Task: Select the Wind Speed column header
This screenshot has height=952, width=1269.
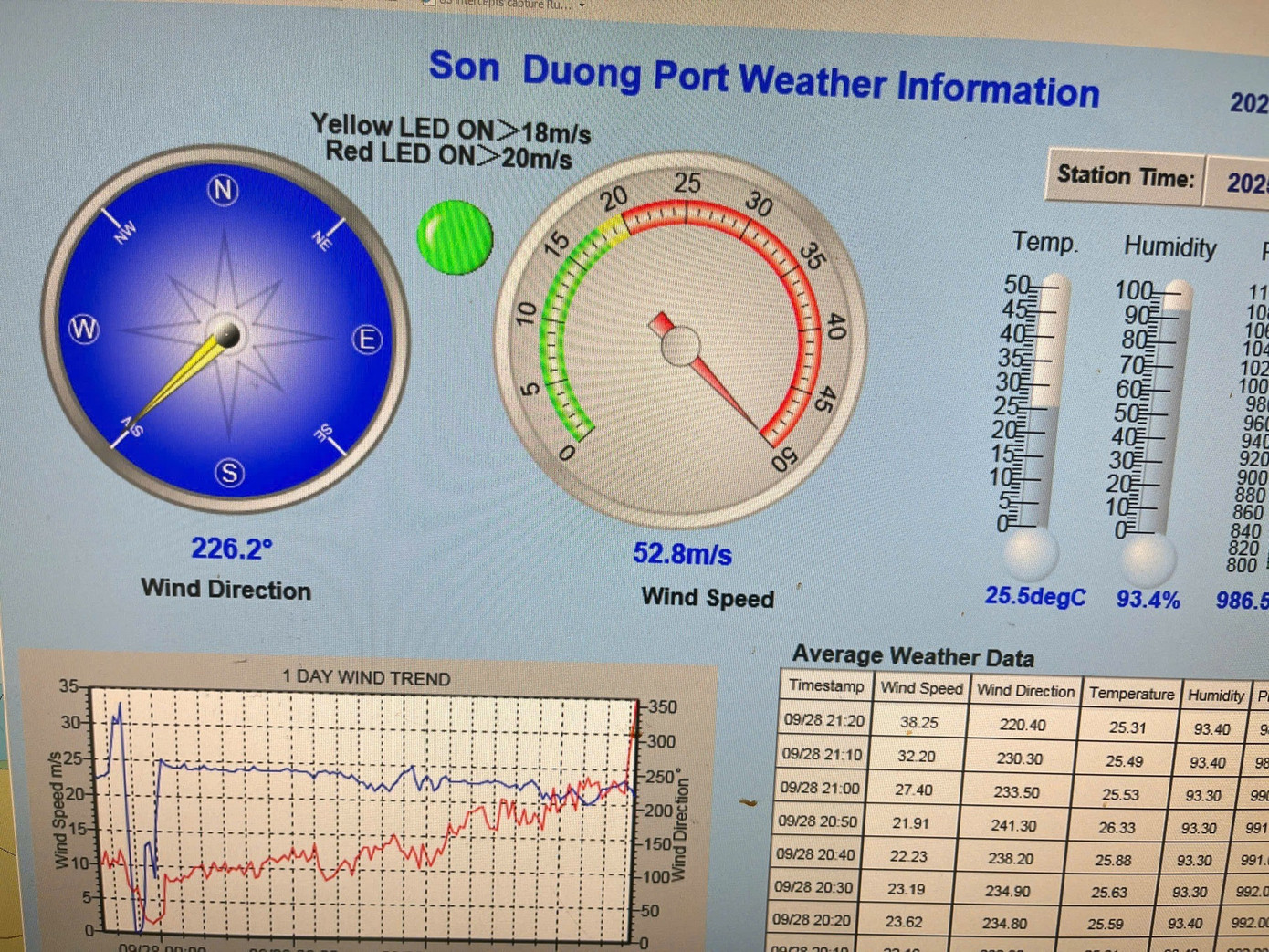Action: point(921,688)
